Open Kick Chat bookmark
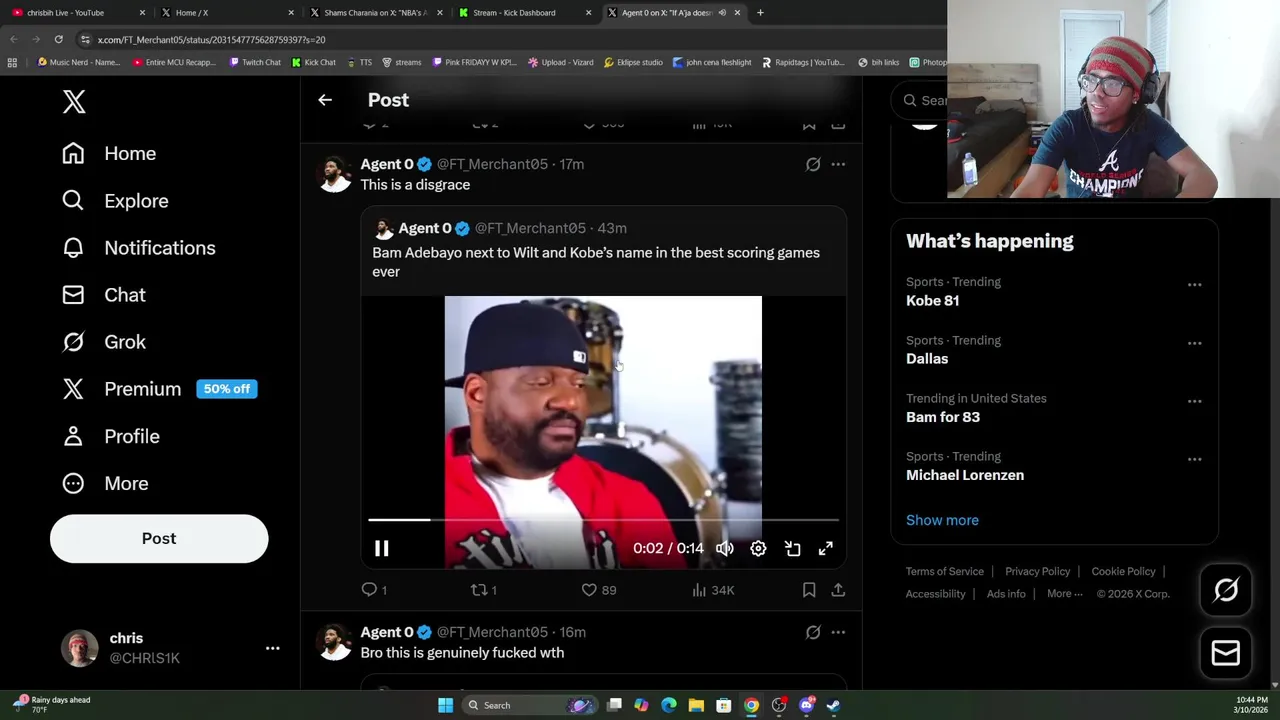 [x=314, y=62]
